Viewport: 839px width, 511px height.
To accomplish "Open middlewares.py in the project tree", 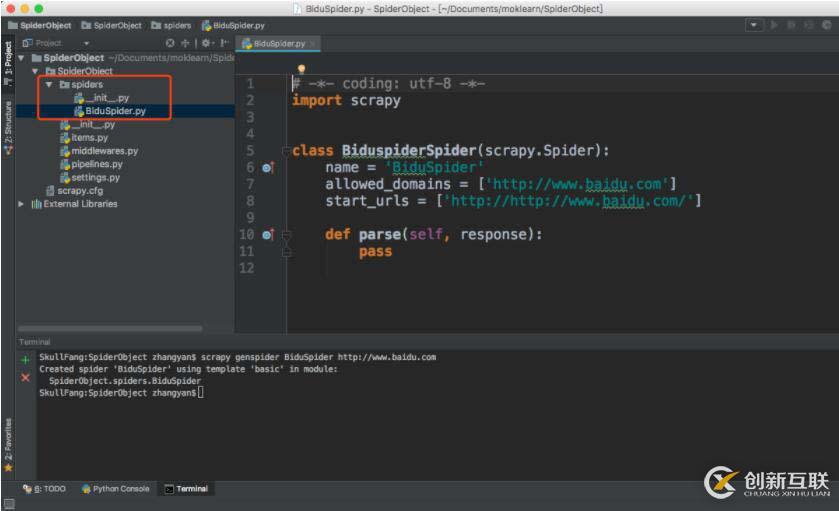I will (103, 151).
